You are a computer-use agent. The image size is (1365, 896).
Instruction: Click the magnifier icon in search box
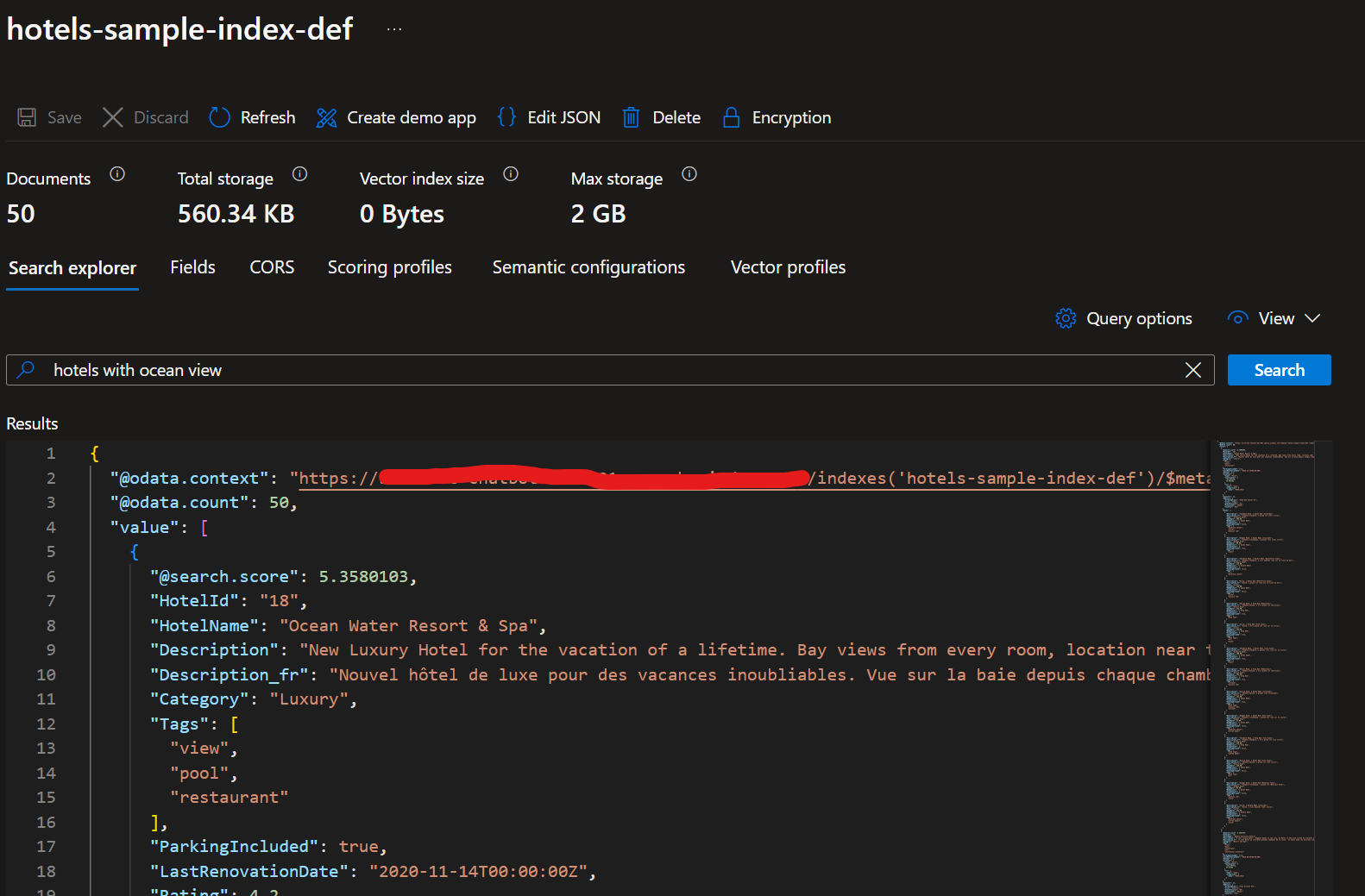coord(26,369)
